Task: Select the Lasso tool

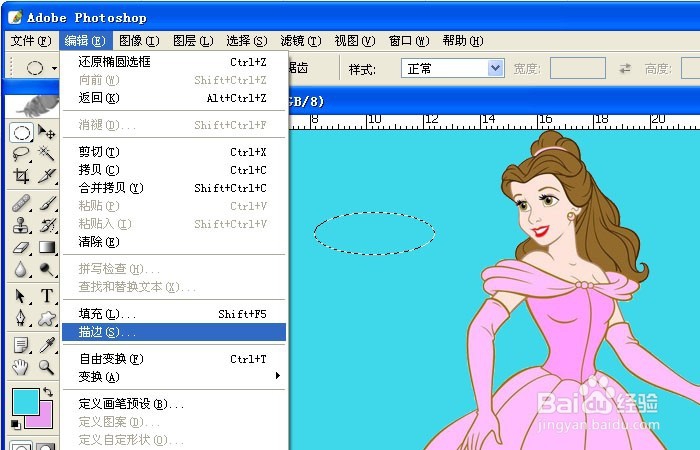Action: 21,154
